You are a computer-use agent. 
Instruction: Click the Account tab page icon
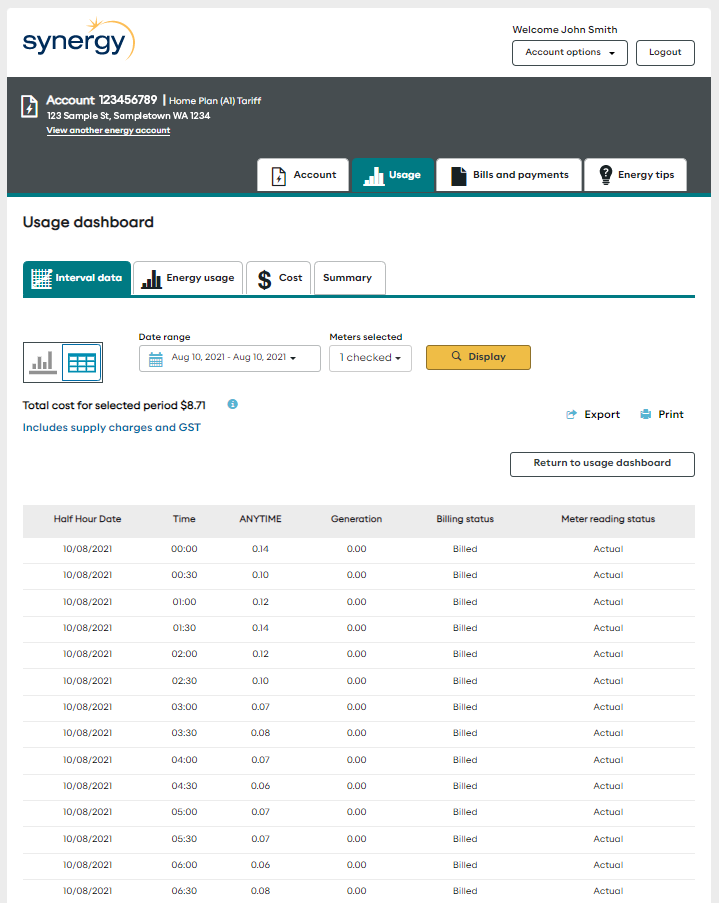[279, 176]
